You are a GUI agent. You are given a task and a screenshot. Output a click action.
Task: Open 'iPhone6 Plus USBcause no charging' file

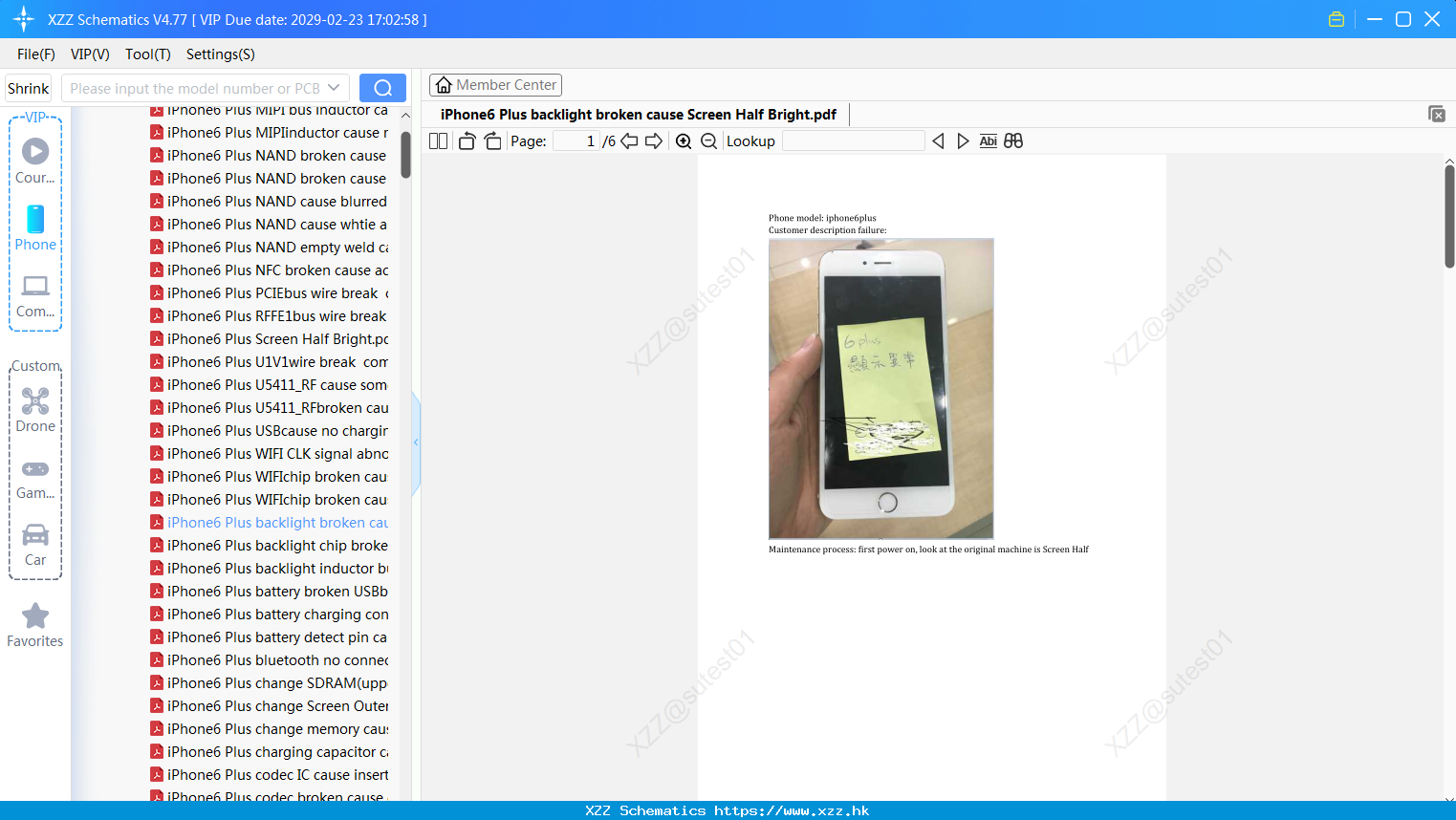[x=269, y=431]
